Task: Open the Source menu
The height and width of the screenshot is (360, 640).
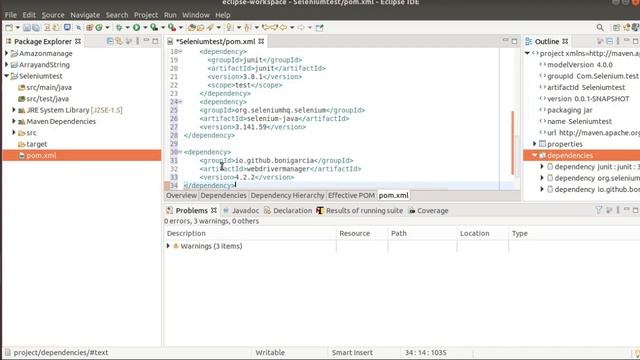Action: coord(53,15)
